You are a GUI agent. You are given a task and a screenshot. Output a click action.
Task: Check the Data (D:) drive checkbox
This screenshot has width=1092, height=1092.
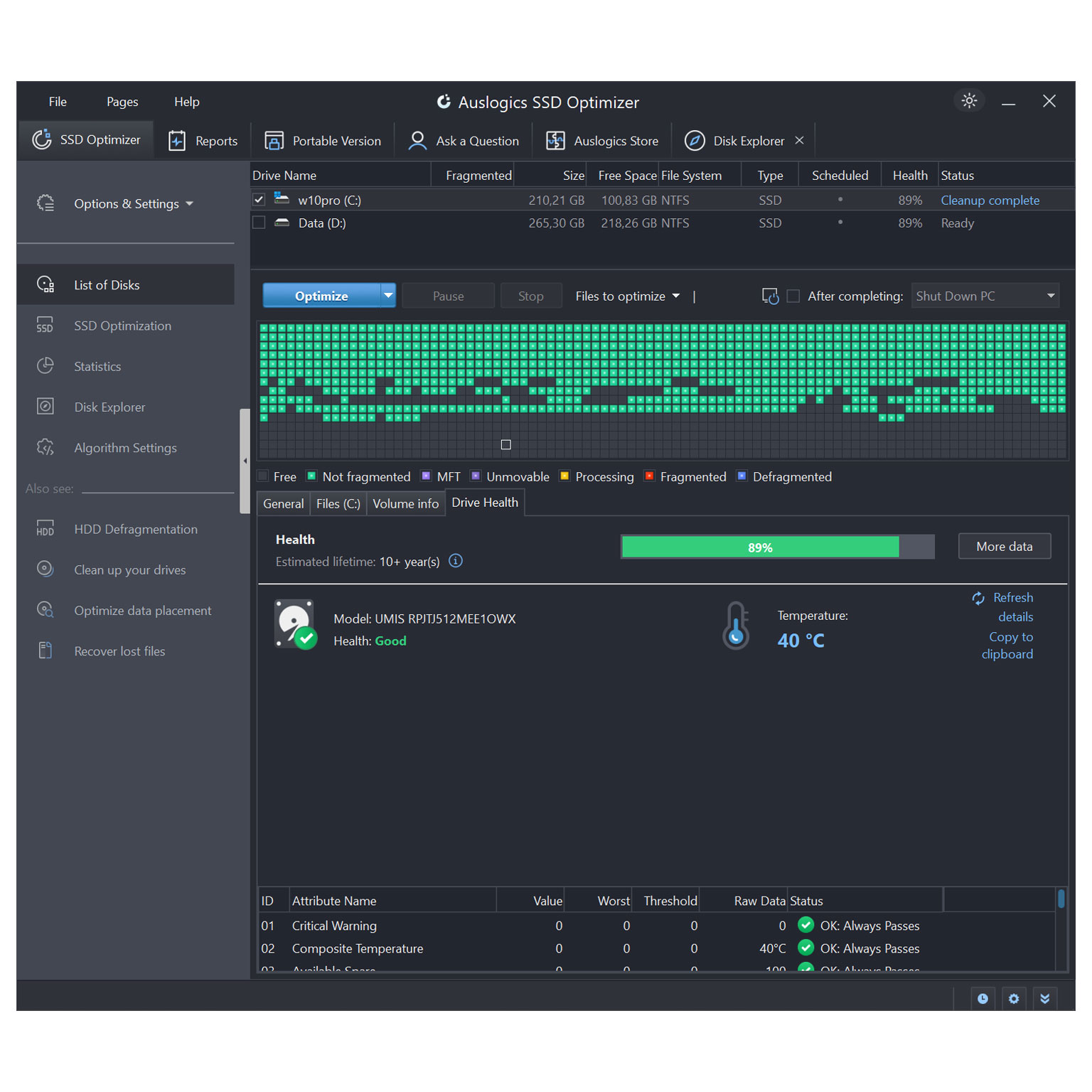[x=259, y=223]
